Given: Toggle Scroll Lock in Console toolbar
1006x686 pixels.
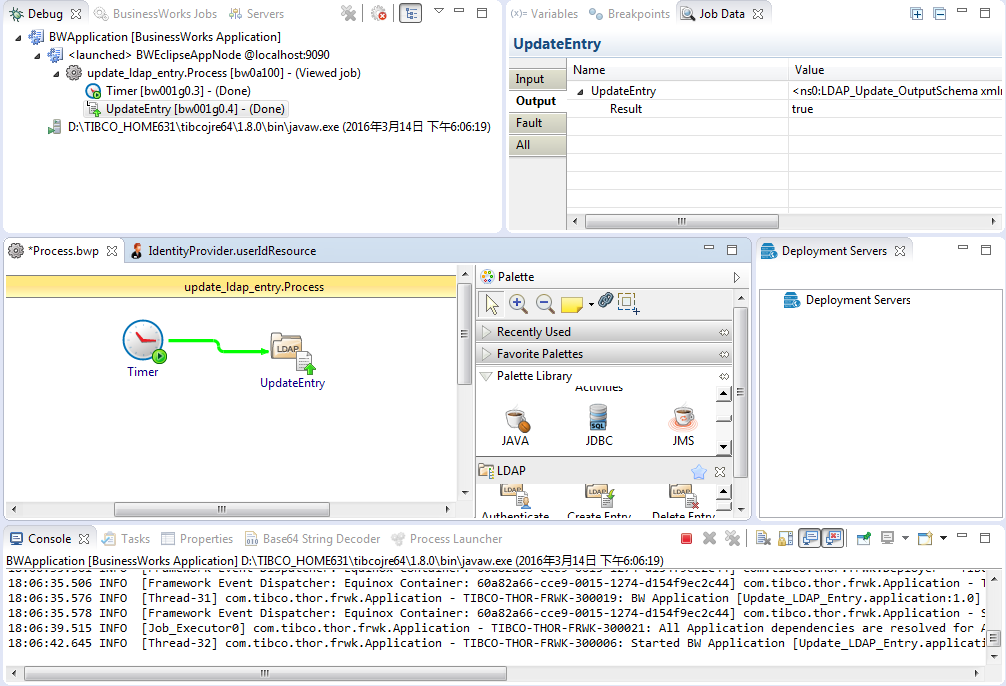Looking at the screenshot, I should point(786,538).
